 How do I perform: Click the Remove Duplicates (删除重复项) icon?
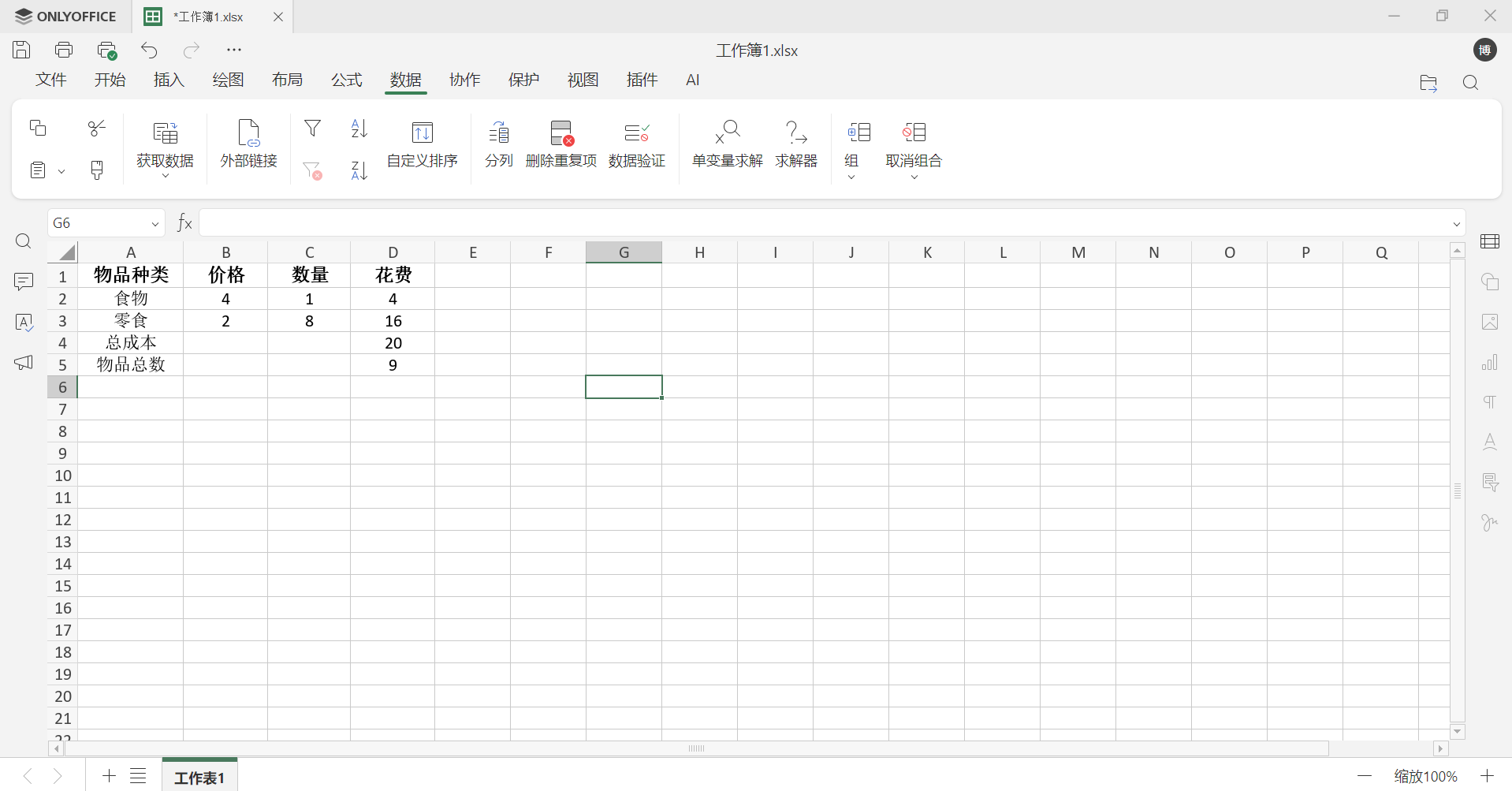pos(560,133)
